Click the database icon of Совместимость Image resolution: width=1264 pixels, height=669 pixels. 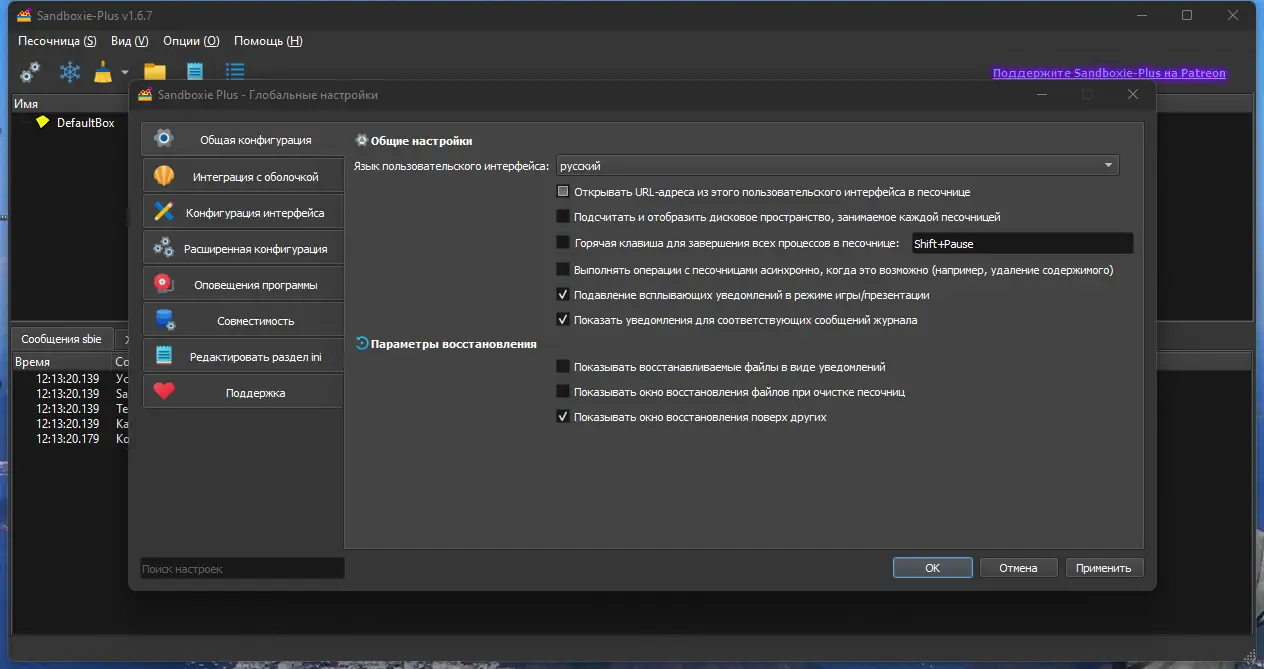(164, 320)
